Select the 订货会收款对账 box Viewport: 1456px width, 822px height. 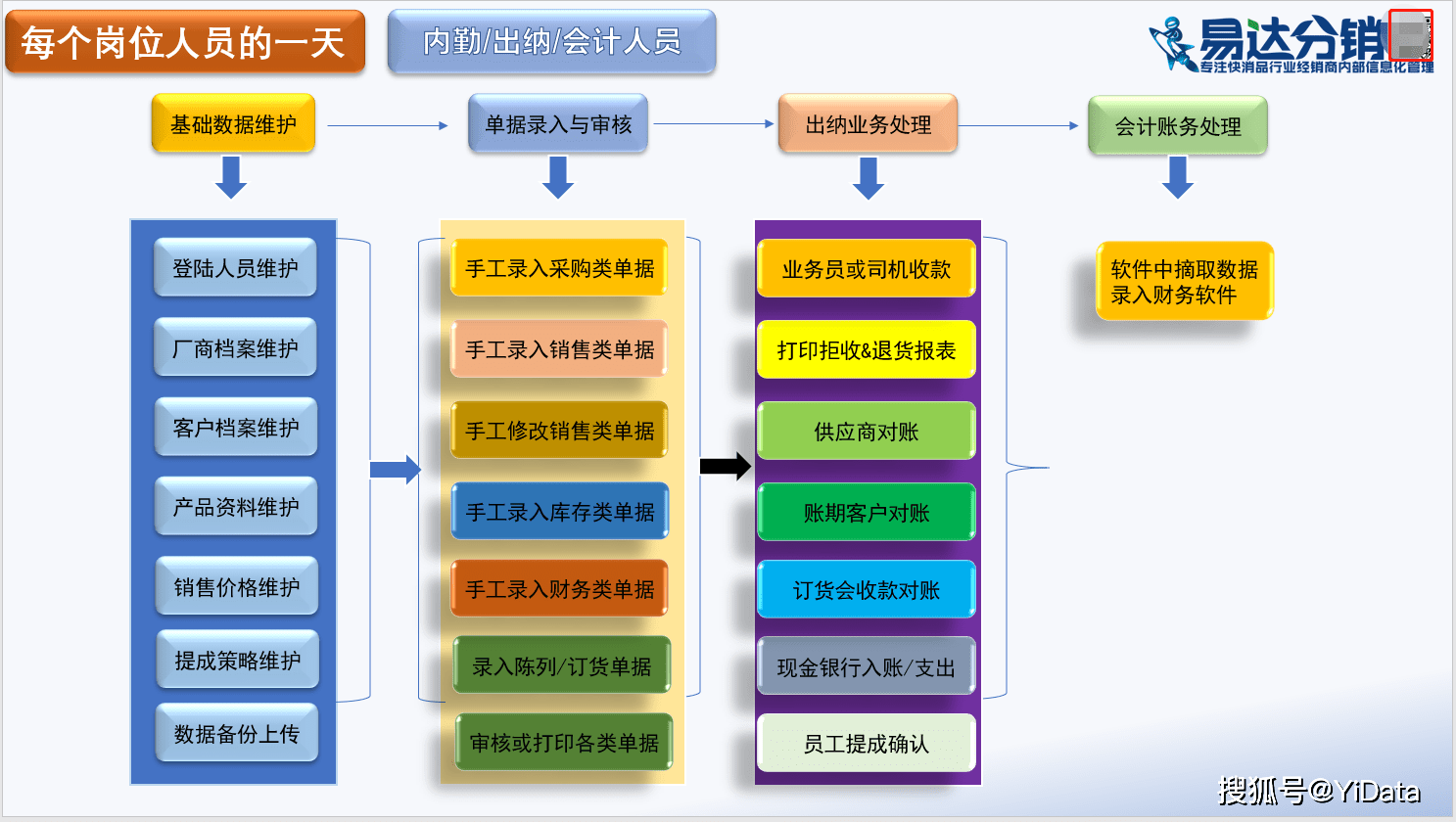click(x=867, y=589)
